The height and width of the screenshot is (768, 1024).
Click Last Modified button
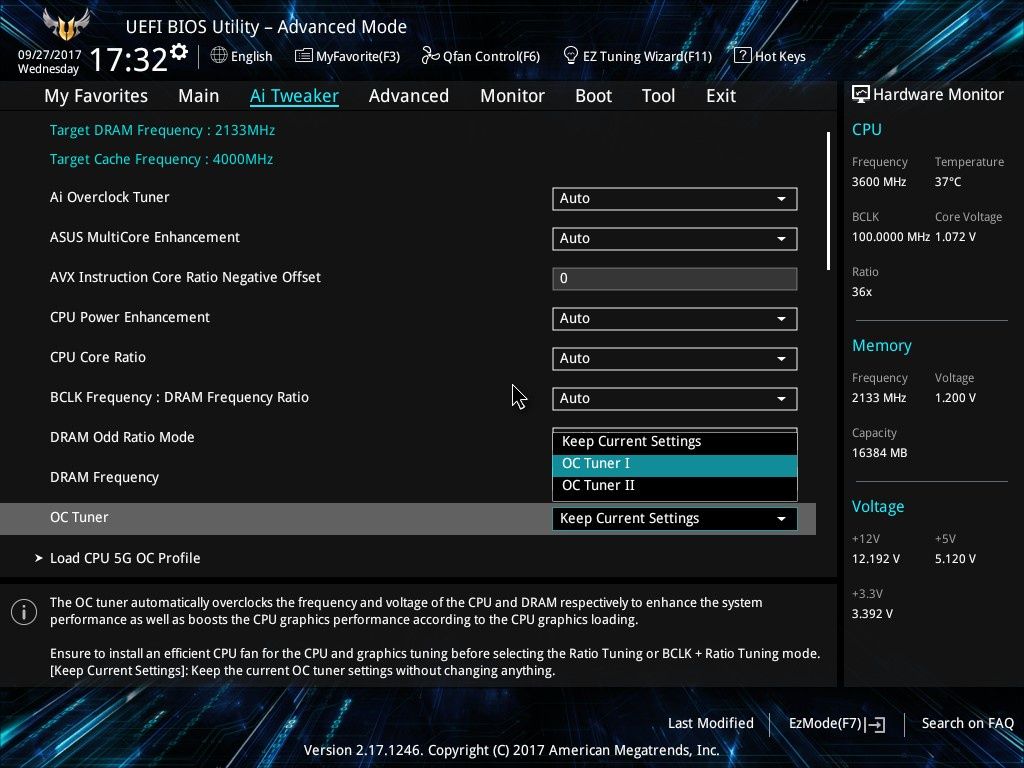pos(711,723)
